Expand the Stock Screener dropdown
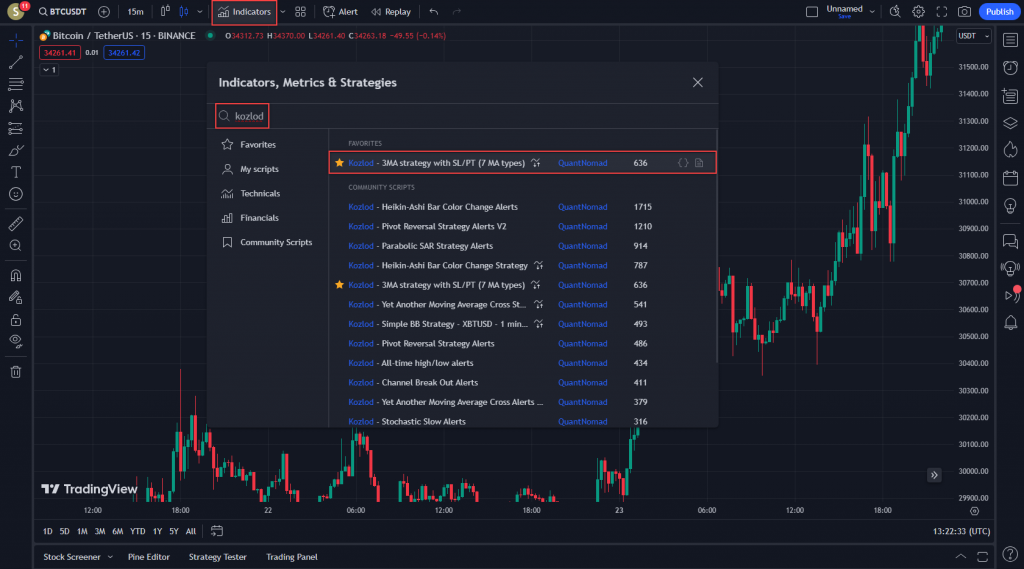 110,557
